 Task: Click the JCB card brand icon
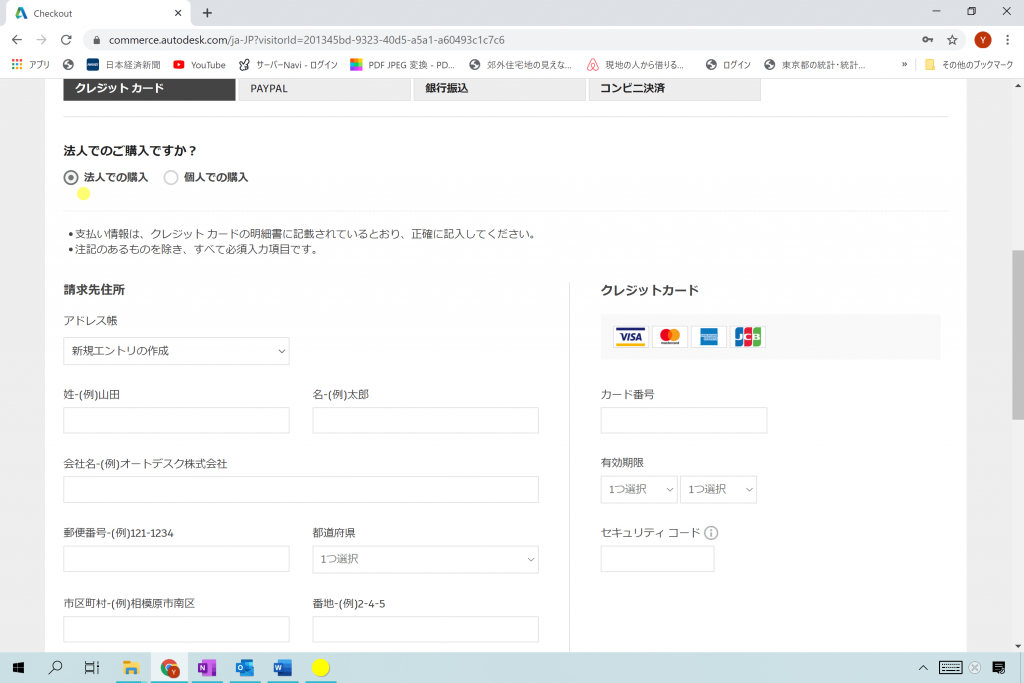pyautogui.click(x=747, y=337)
